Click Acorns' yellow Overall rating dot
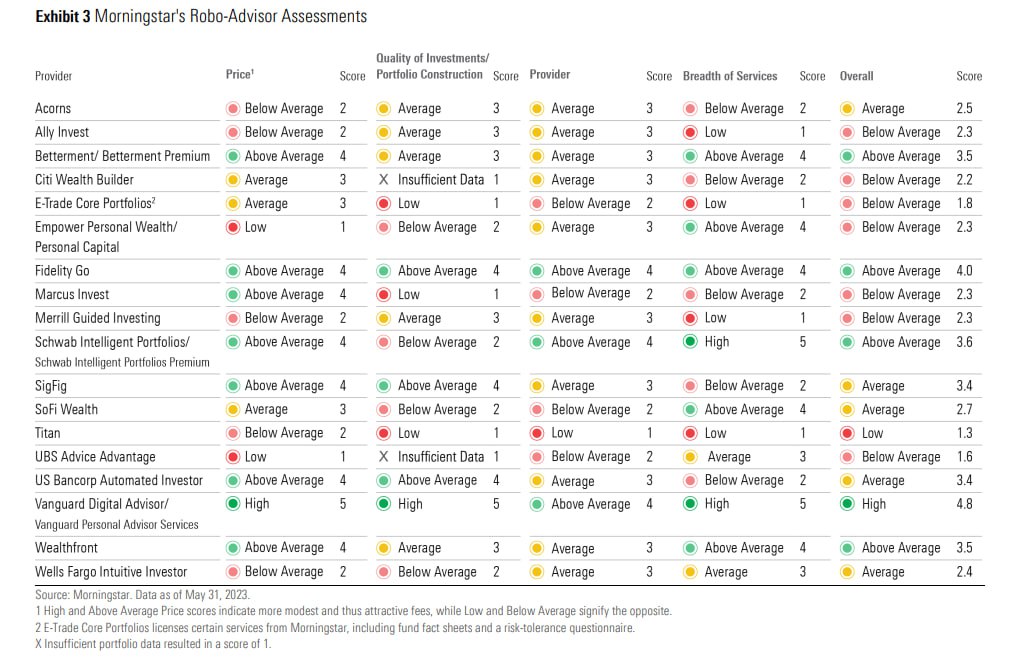Image resolution: width=1018 pixels, height=666 pixels. tap(847, 108)
